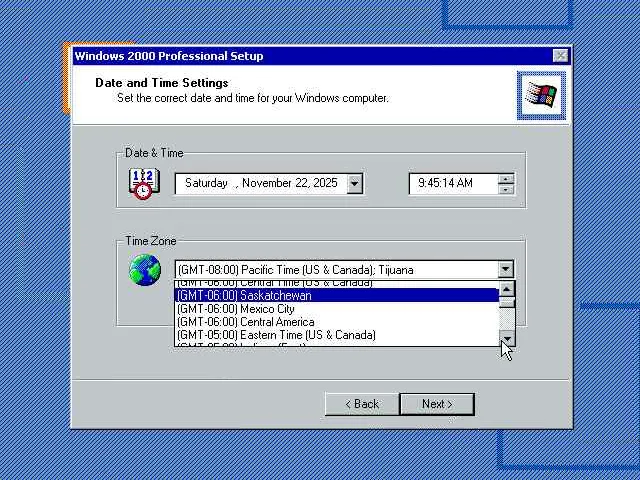The width and height of the screenshot is (640, 480).
Task: Select Central Time (US & Canada) entry
Action: tap(336, 284)
